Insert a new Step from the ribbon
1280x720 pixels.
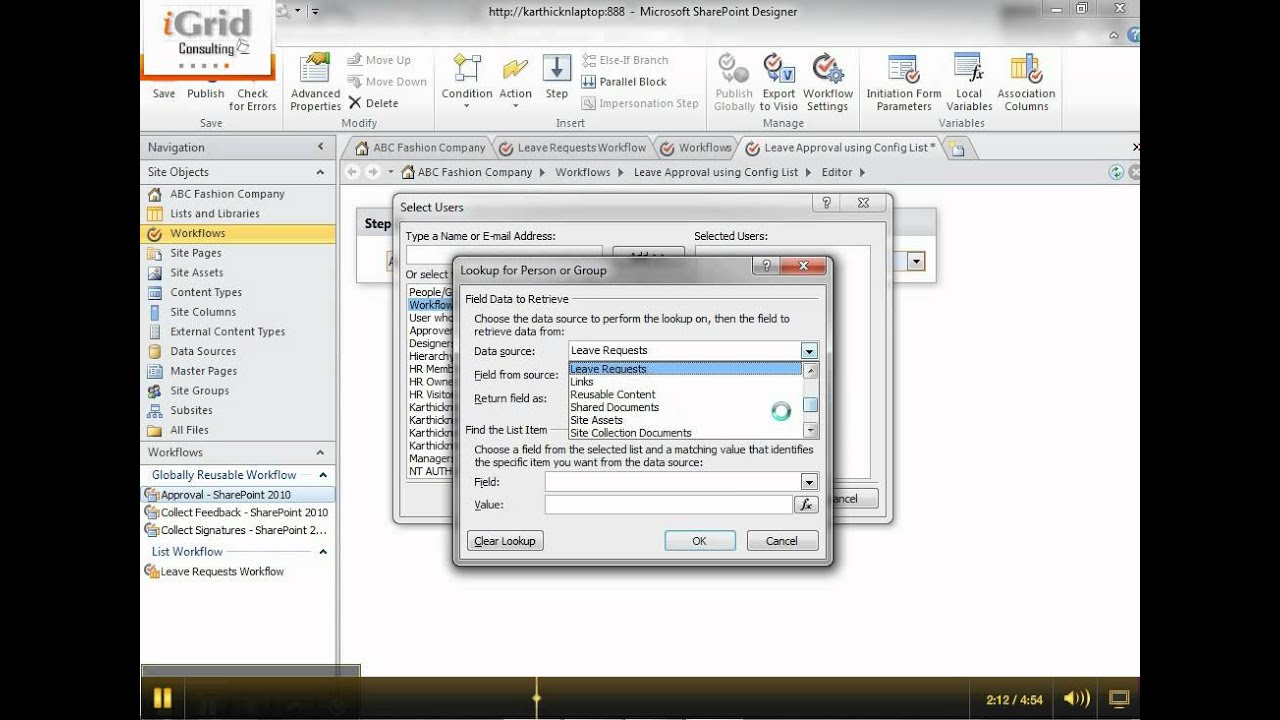[557, 77]
